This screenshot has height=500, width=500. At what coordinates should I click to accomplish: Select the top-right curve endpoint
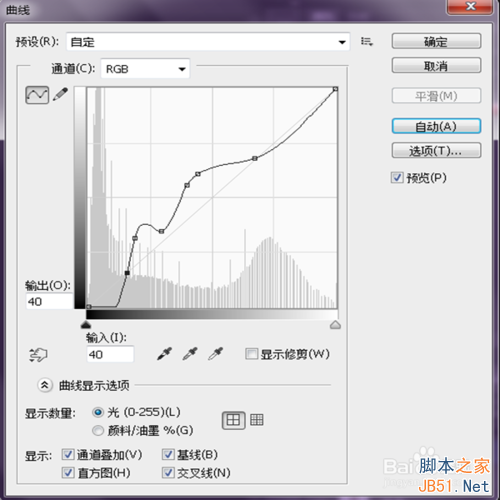335,89
